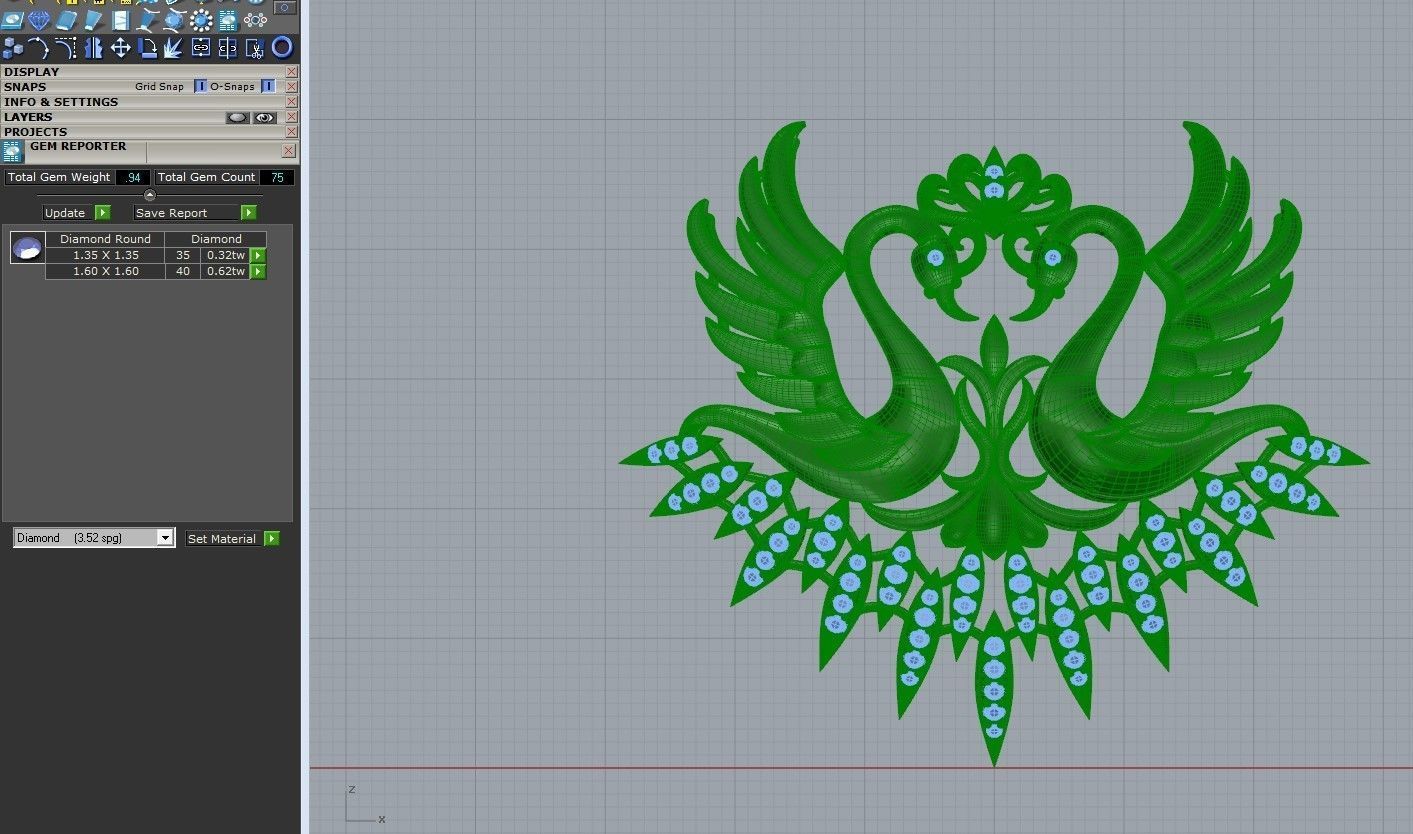Image resolution: width=1413 pixels, height=834 pixels.
Task: Select the circle cluster outline icon
Action: coord(255,20)
